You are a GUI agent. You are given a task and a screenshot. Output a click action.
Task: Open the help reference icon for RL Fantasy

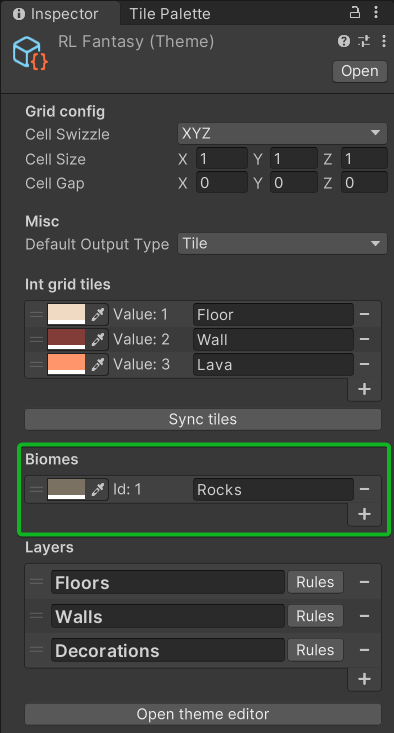point(344,42)
